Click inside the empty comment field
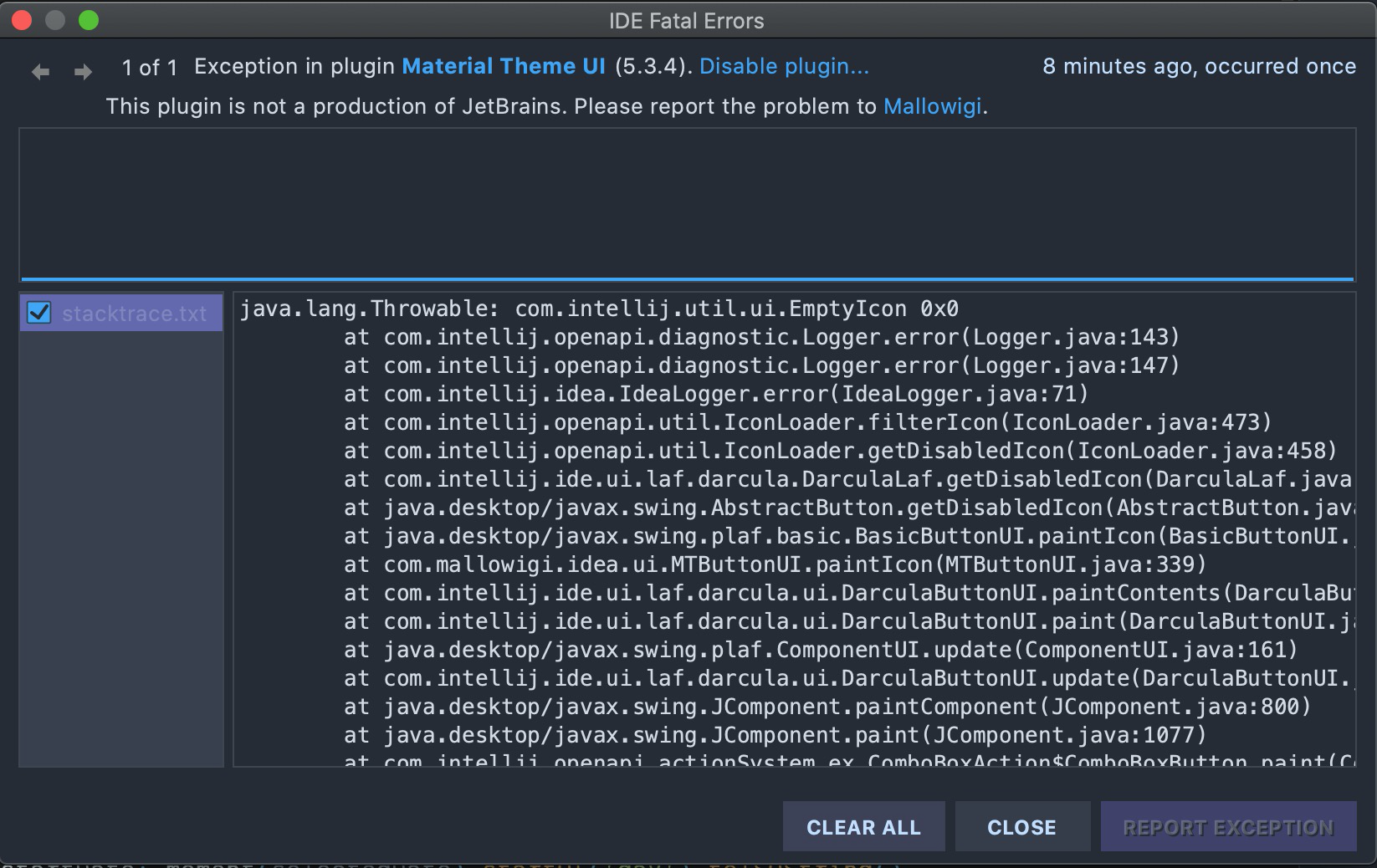This screenshot has height=868, width=1377. click(686, 201)
